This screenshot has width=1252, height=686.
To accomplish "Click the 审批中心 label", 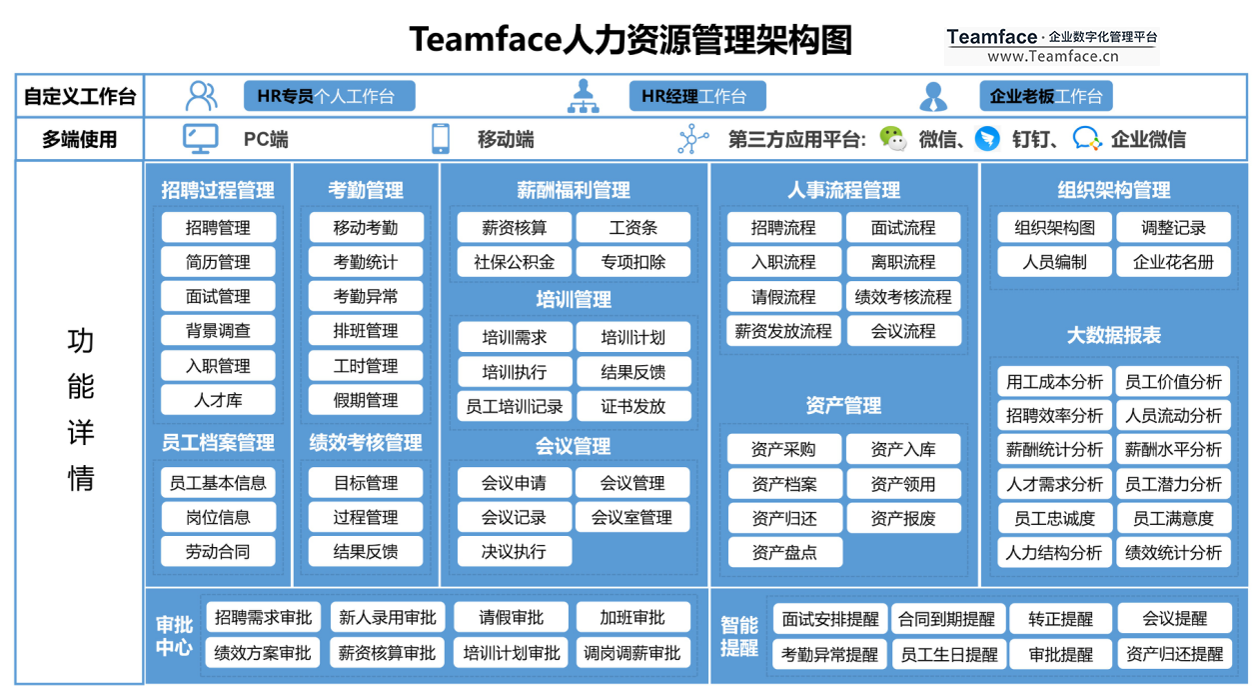I will [174, 636].
